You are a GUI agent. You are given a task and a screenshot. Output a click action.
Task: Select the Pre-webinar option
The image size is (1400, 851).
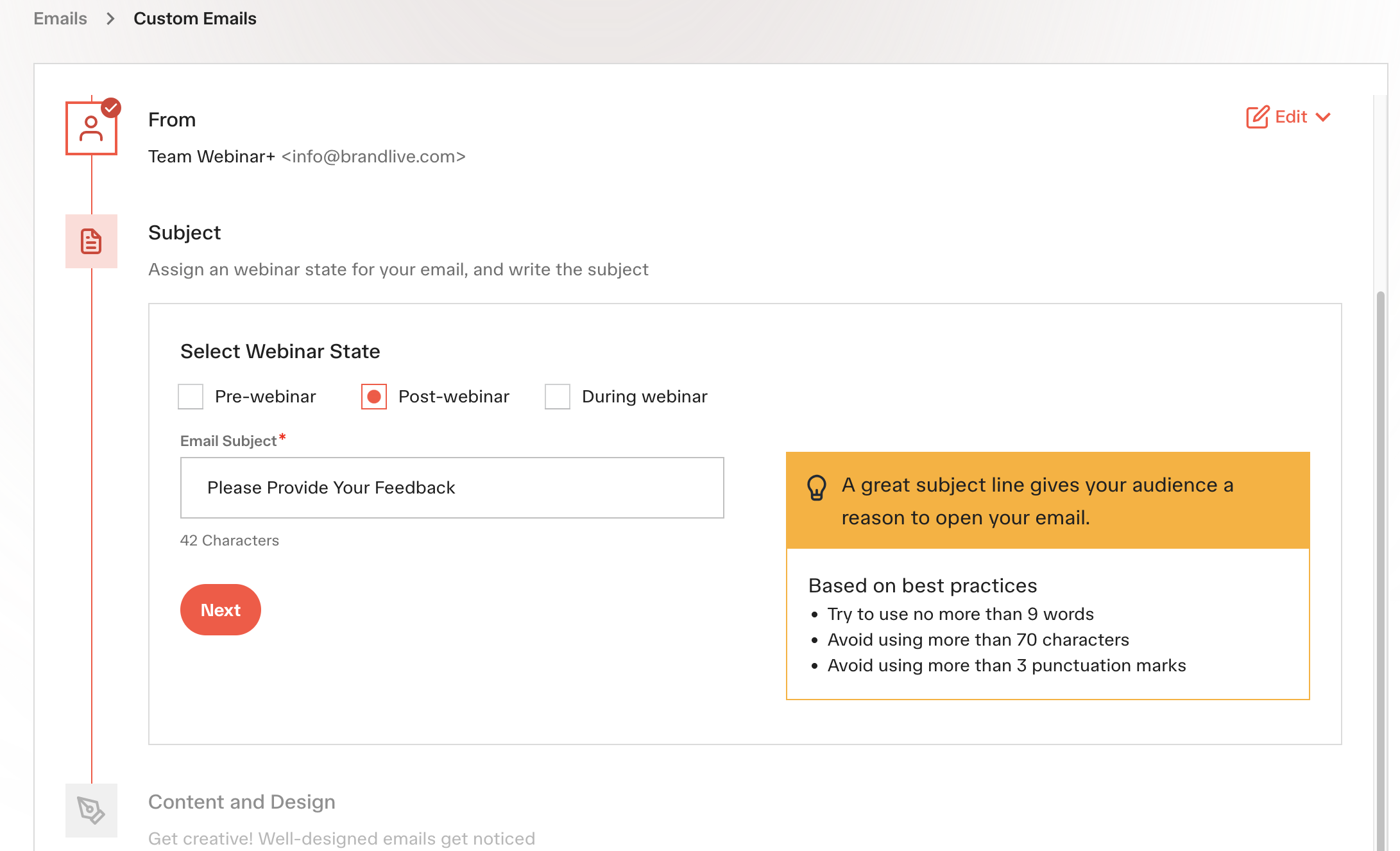[191, 397]
